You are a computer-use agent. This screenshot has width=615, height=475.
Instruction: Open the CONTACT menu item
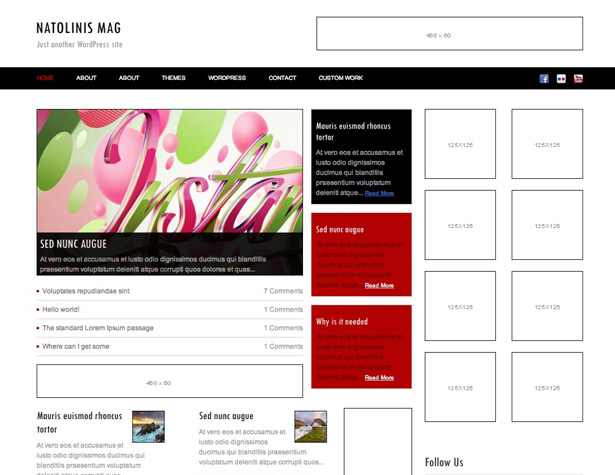[282, 78]
